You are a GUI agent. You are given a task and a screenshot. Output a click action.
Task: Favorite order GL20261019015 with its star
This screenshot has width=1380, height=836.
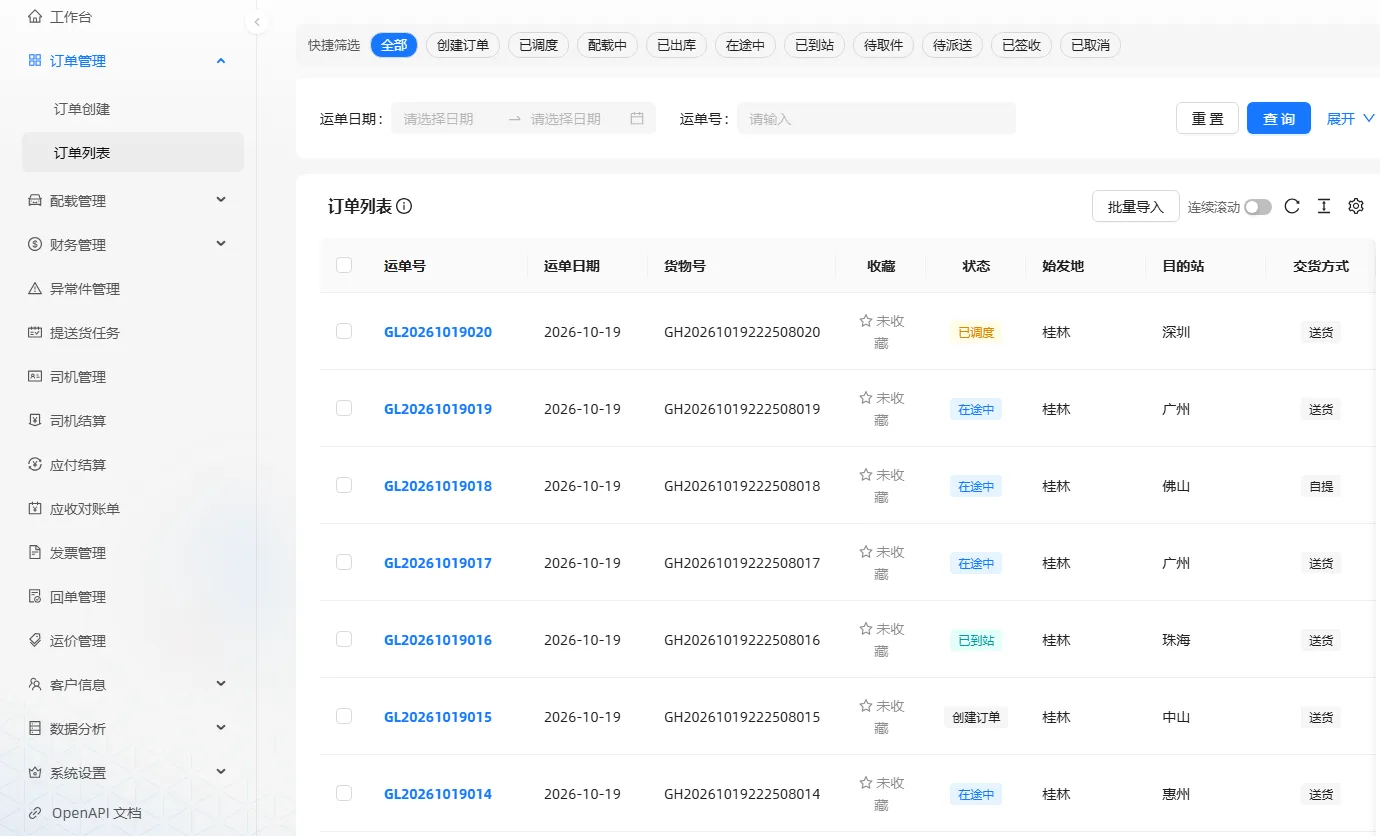pyautogui.click(x=866, y=706)
